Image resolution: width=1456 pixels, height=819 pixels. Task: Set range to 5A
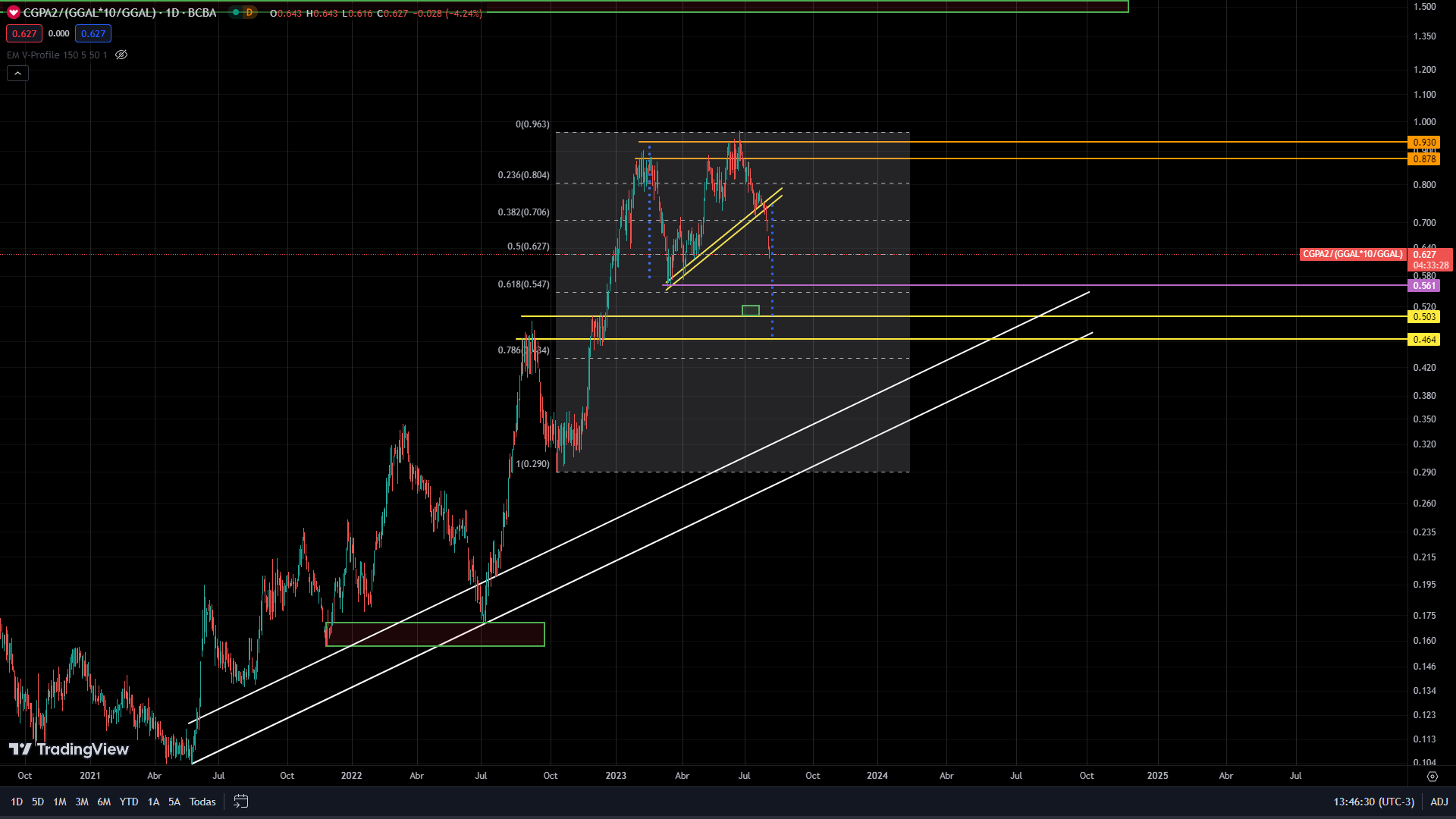point(174,802)
